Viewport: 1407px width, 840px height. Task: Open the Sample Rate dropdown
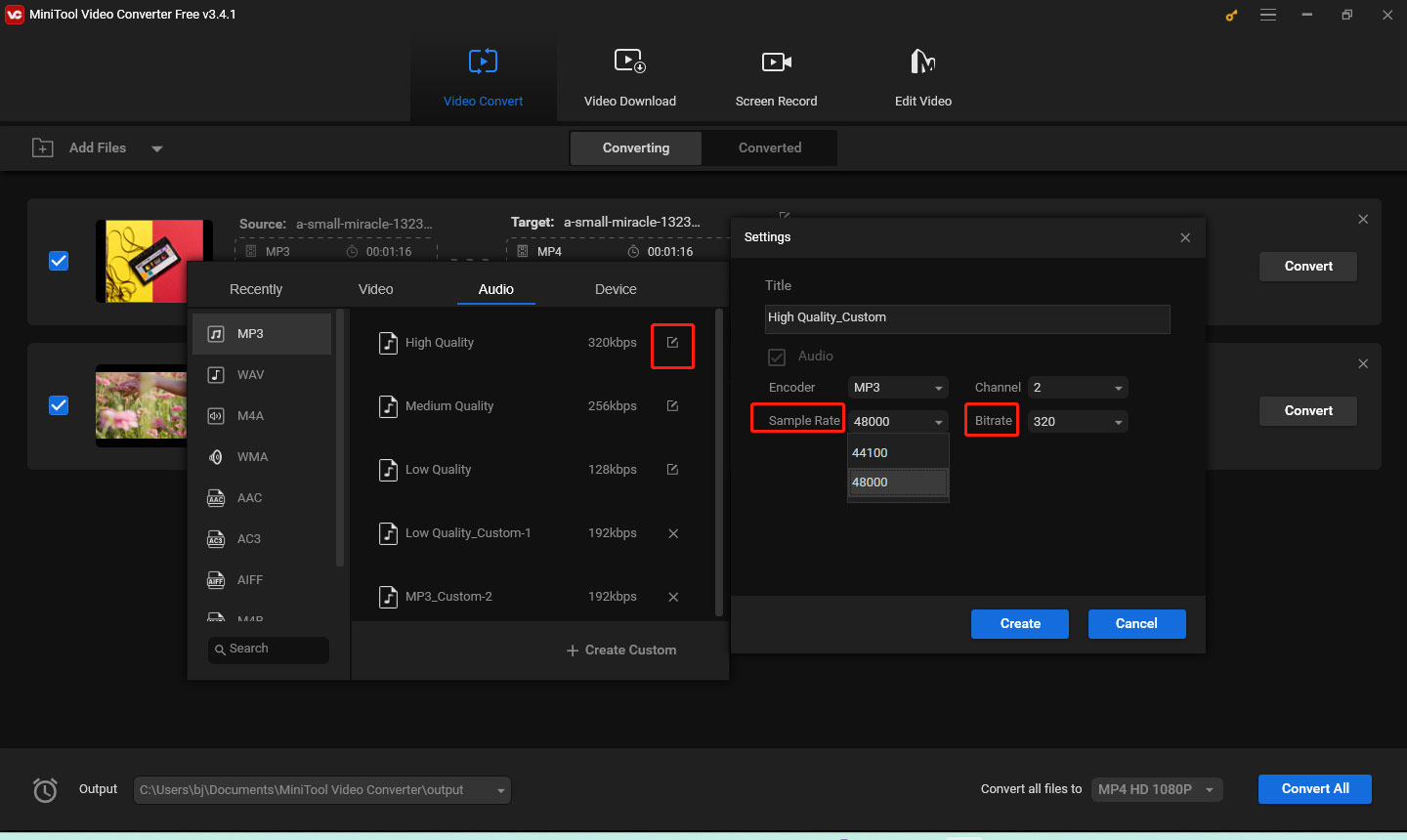pos(898,422)
